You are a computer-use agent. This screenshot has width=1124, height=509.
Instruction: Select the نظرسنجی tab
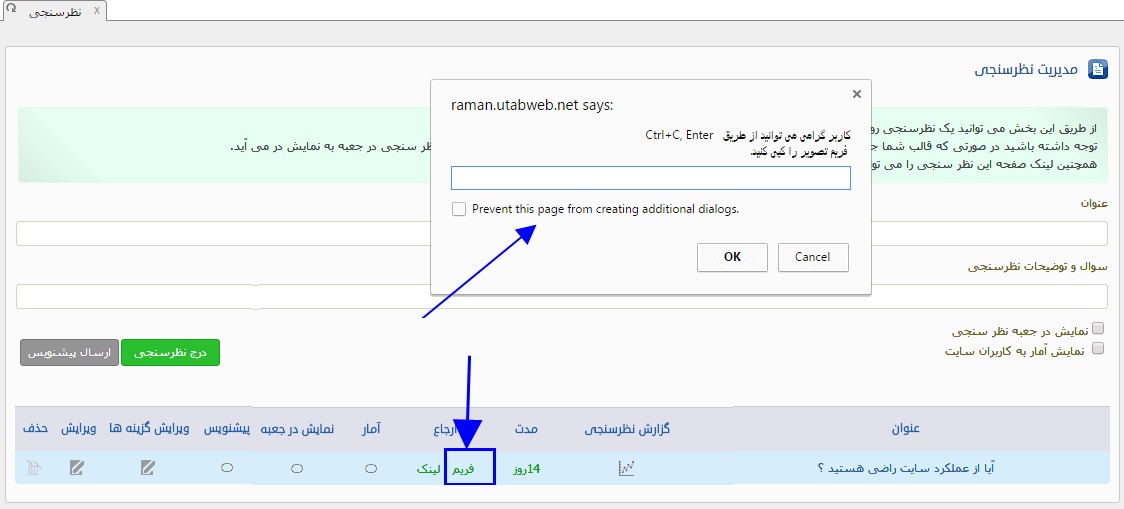tap(55, 11)
